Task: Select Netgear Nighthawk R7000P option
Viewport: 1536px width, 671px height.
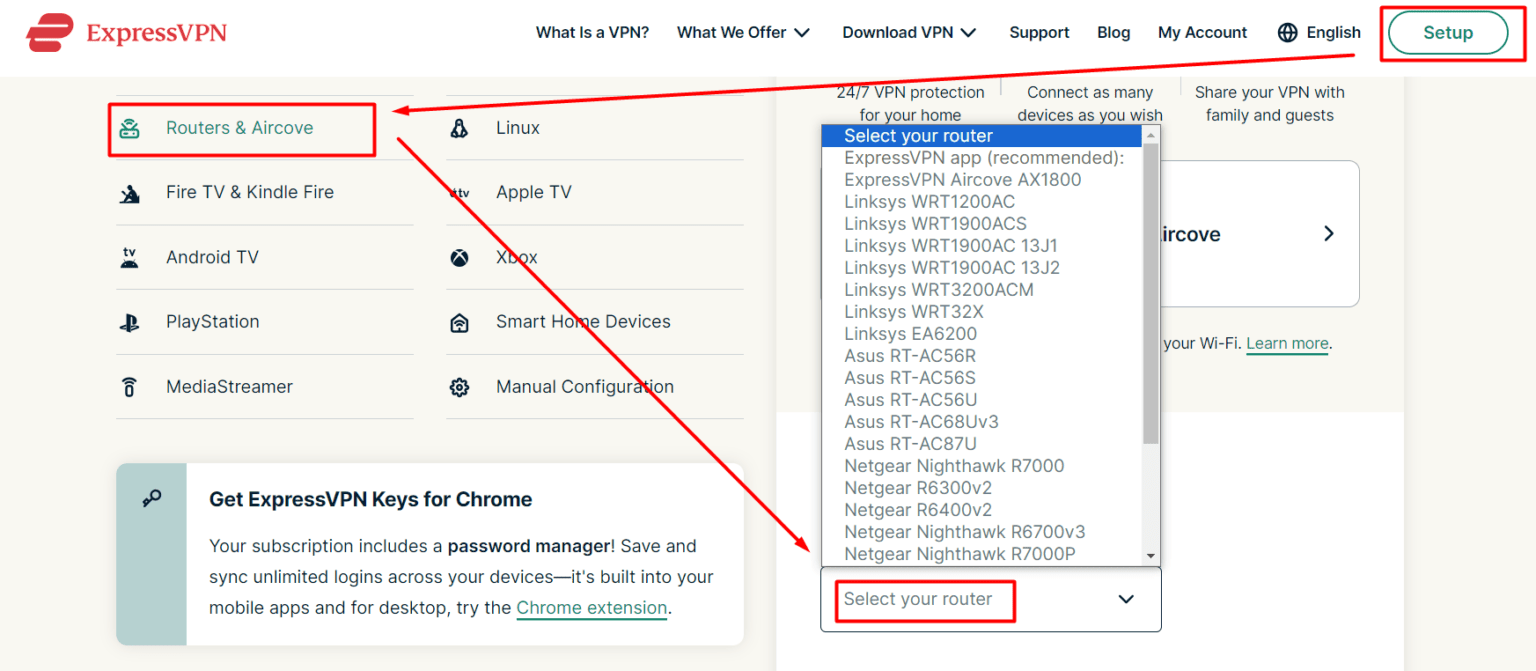Action: pyautogui.click(x=982, y=554)
